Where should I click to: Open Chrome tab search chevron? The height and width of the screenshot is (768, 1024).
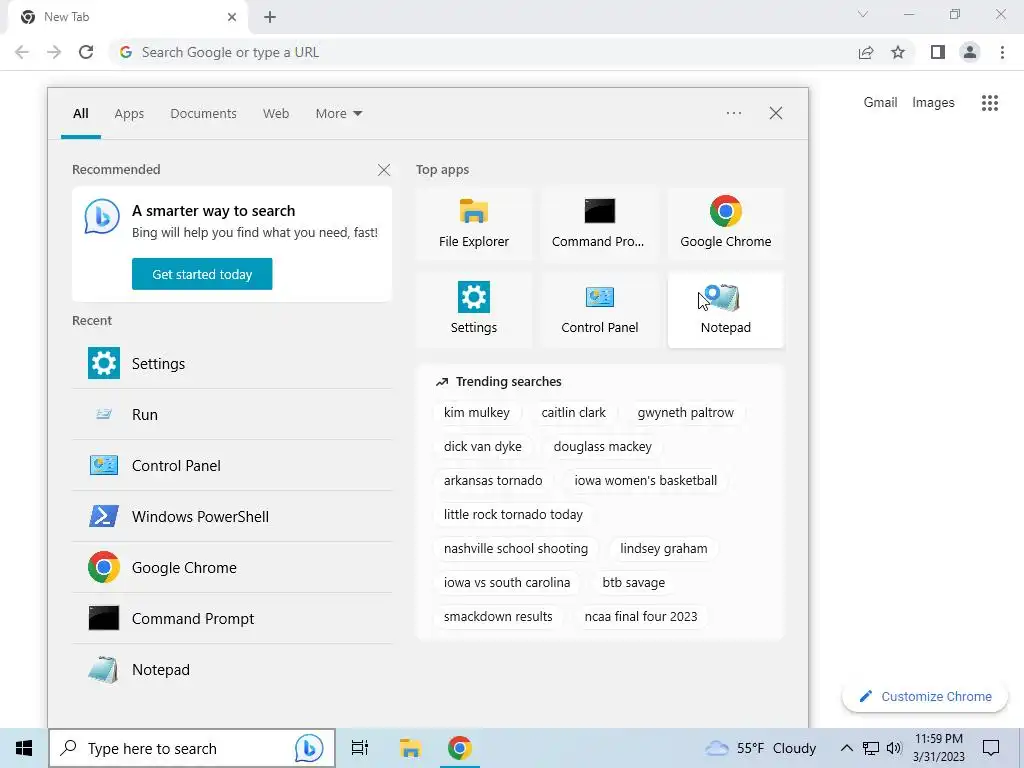coord(863,14)
